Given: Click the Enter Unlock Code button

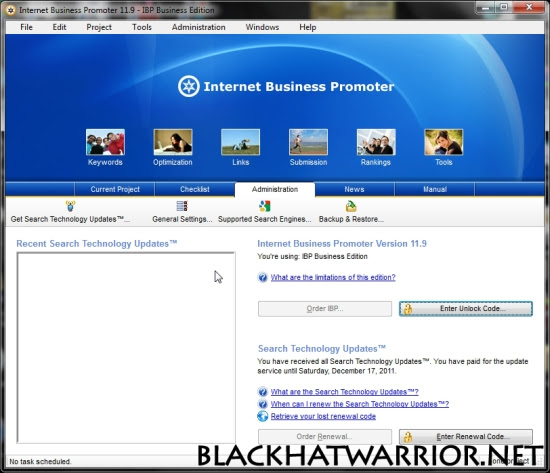Looking at the screenshot, I should pos(466,309).
